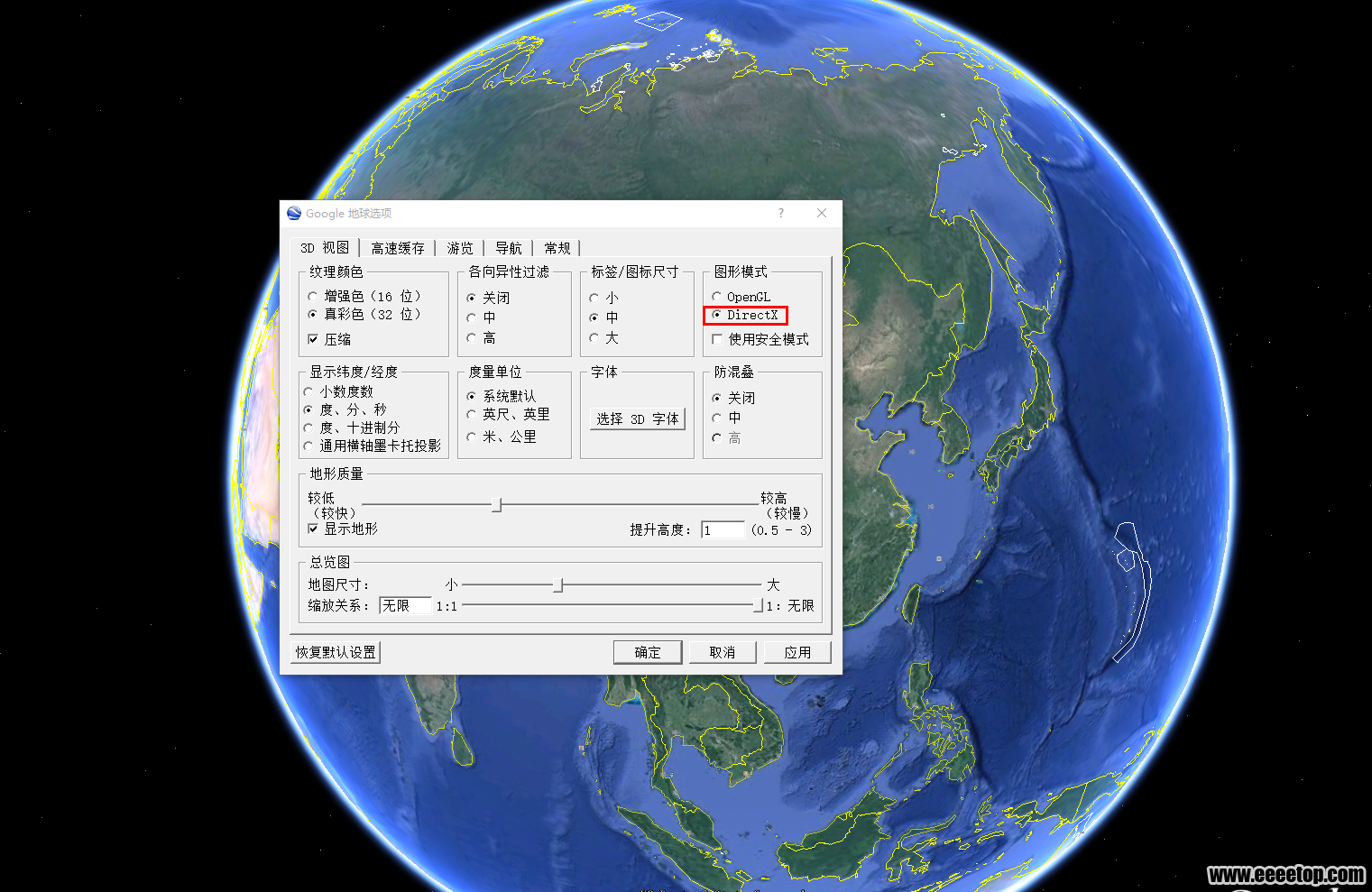Set units to 英尺、英里
Image resolution: width=1372 pixels, height=892 pixels.
[508, 414]
